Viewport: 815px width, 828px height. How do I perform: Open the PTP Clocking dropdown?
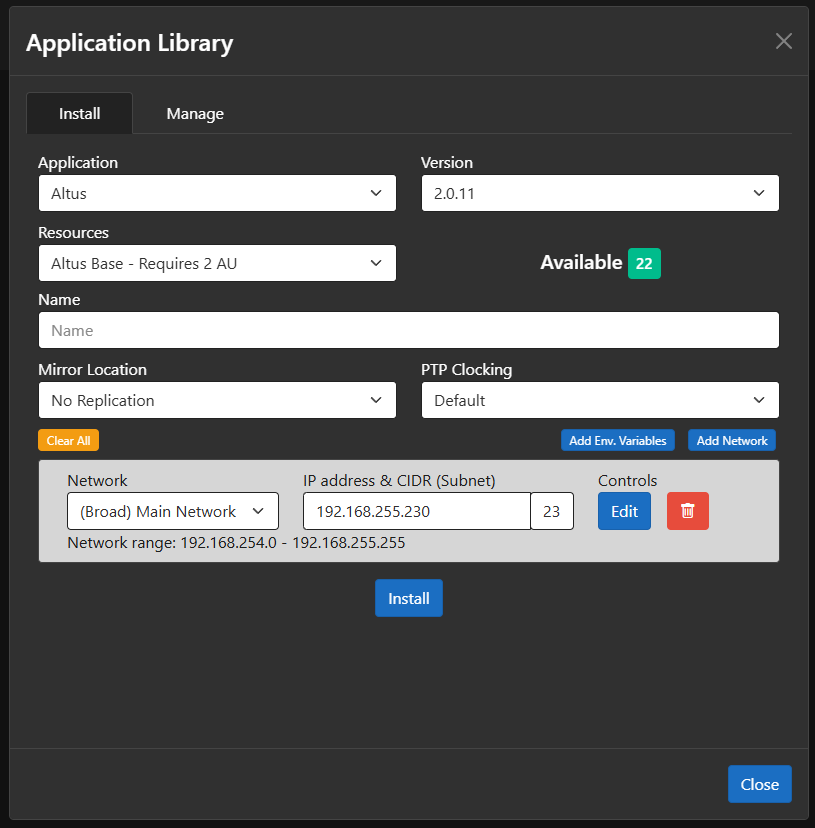599,400
